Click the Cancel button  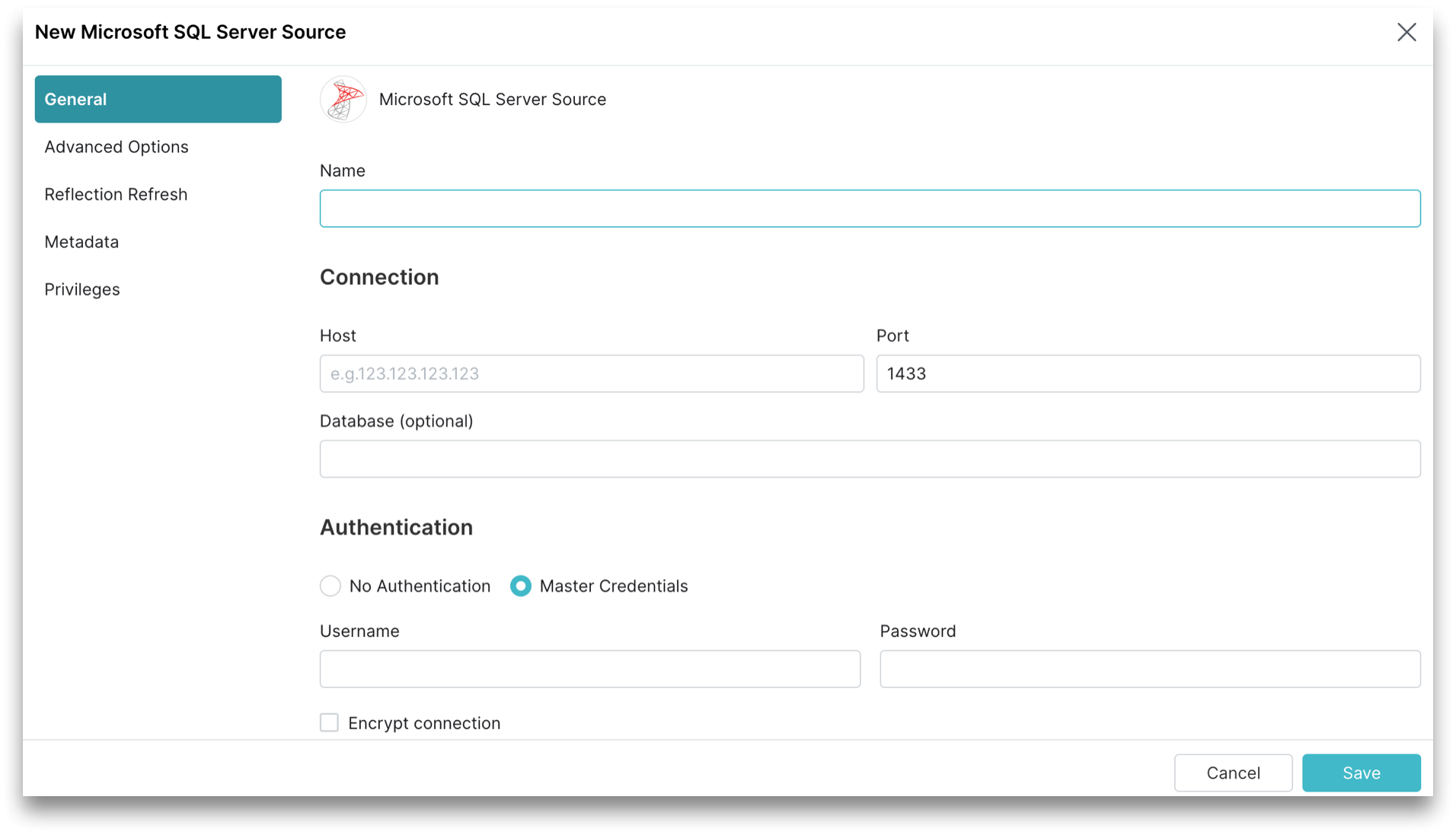(x=1233, y=773)
